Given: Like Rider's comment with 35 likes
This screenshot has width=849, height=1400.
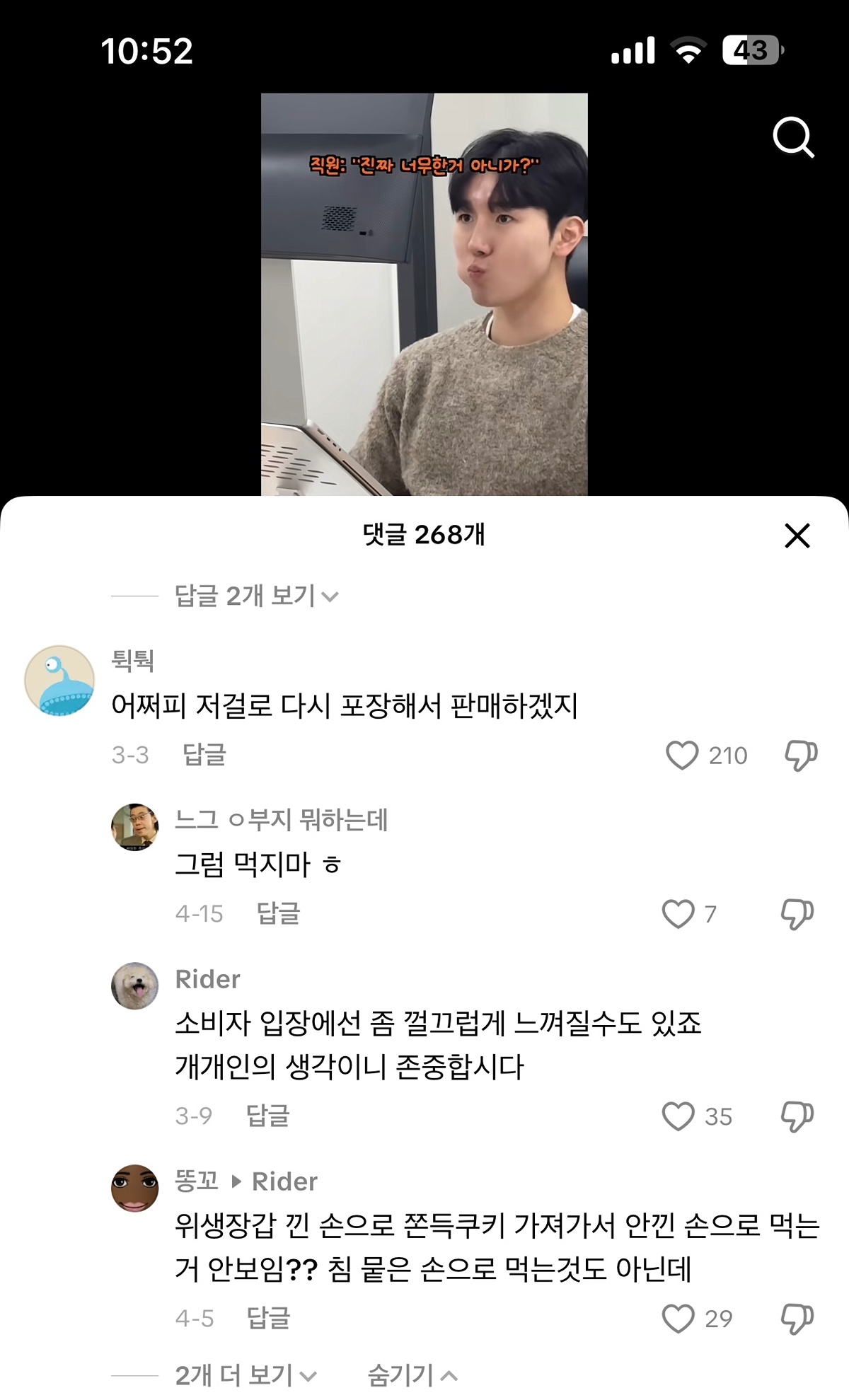Looking at the screenshot, I should tap(678, 1116).
